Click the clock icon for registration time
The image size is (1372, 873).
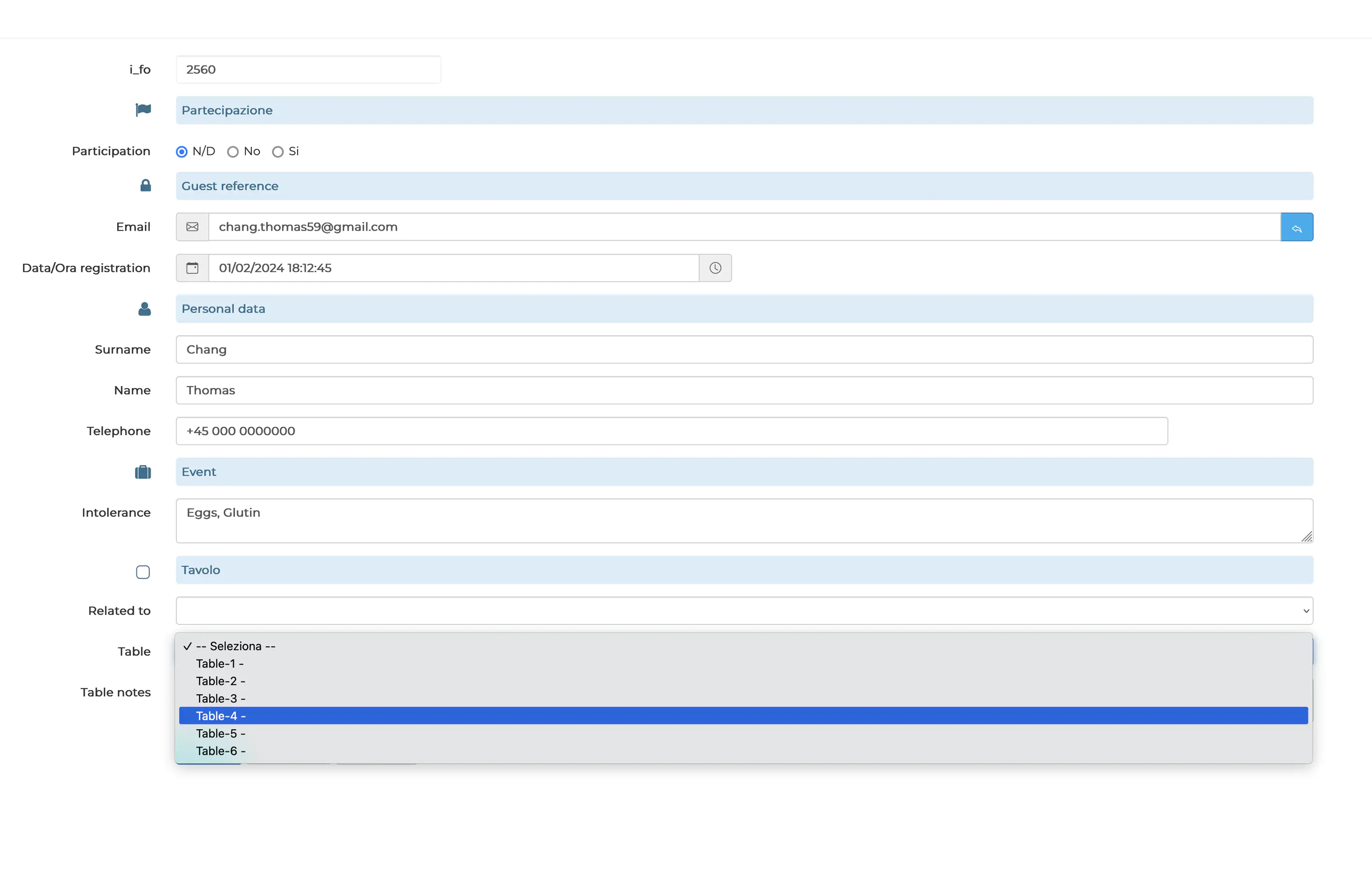(716, 268)
